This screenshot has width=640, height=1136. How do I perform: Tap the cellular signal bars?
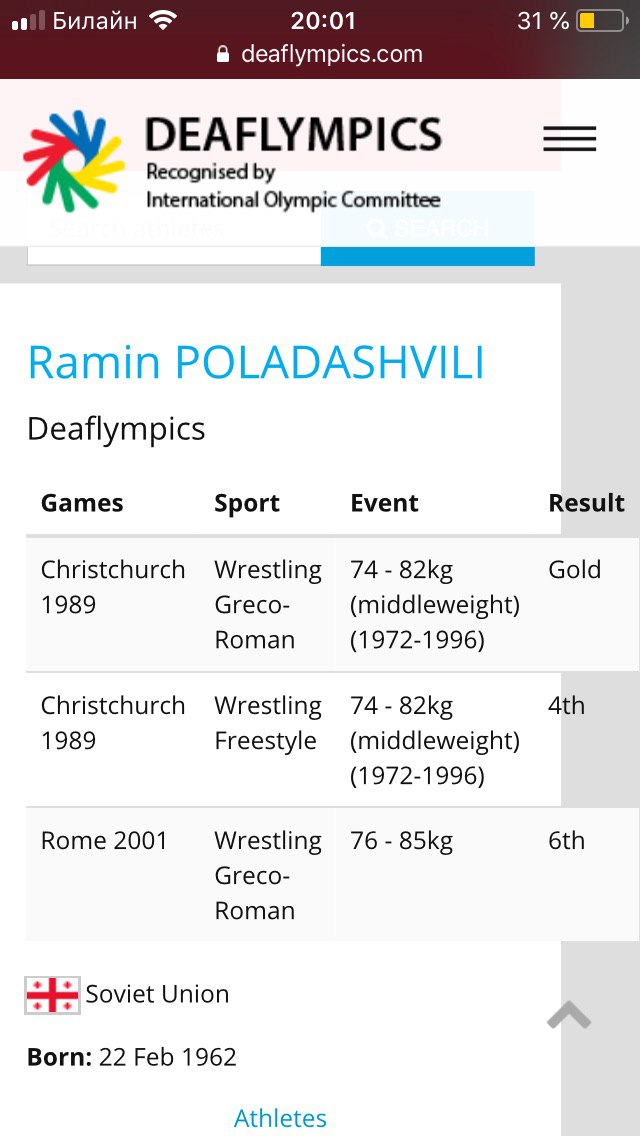click(x=29, y=21)
